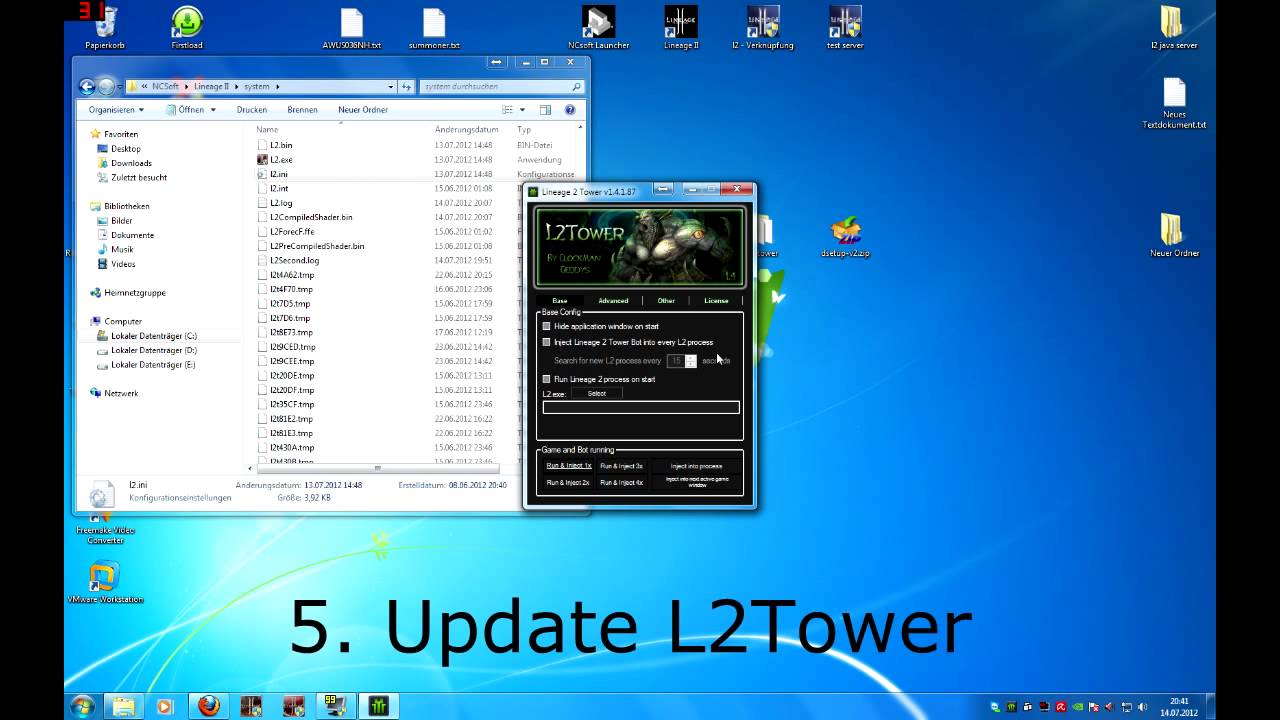
Task: Launch the NCsoft Launcher desktop shortcut
Action: (598, 28)
